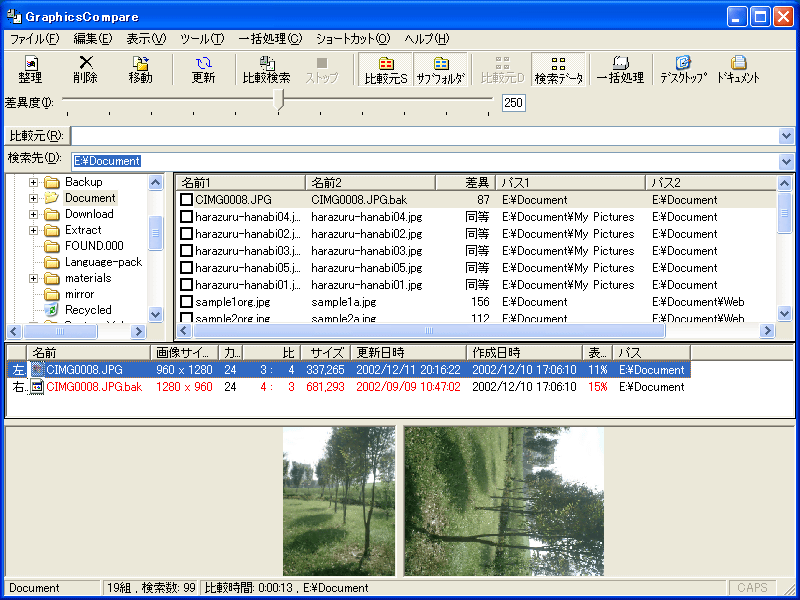This screenshot has height=600, width=800.
Task: Check the harazuru-hanabi01 row checkbox
Action: tap(187, 285)
